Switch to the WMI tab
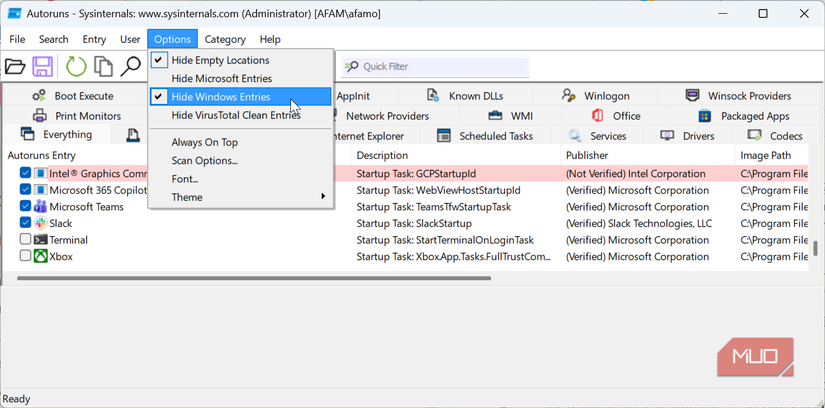The image size is (825, 408). pyautogui.click(x=510, y=116)
